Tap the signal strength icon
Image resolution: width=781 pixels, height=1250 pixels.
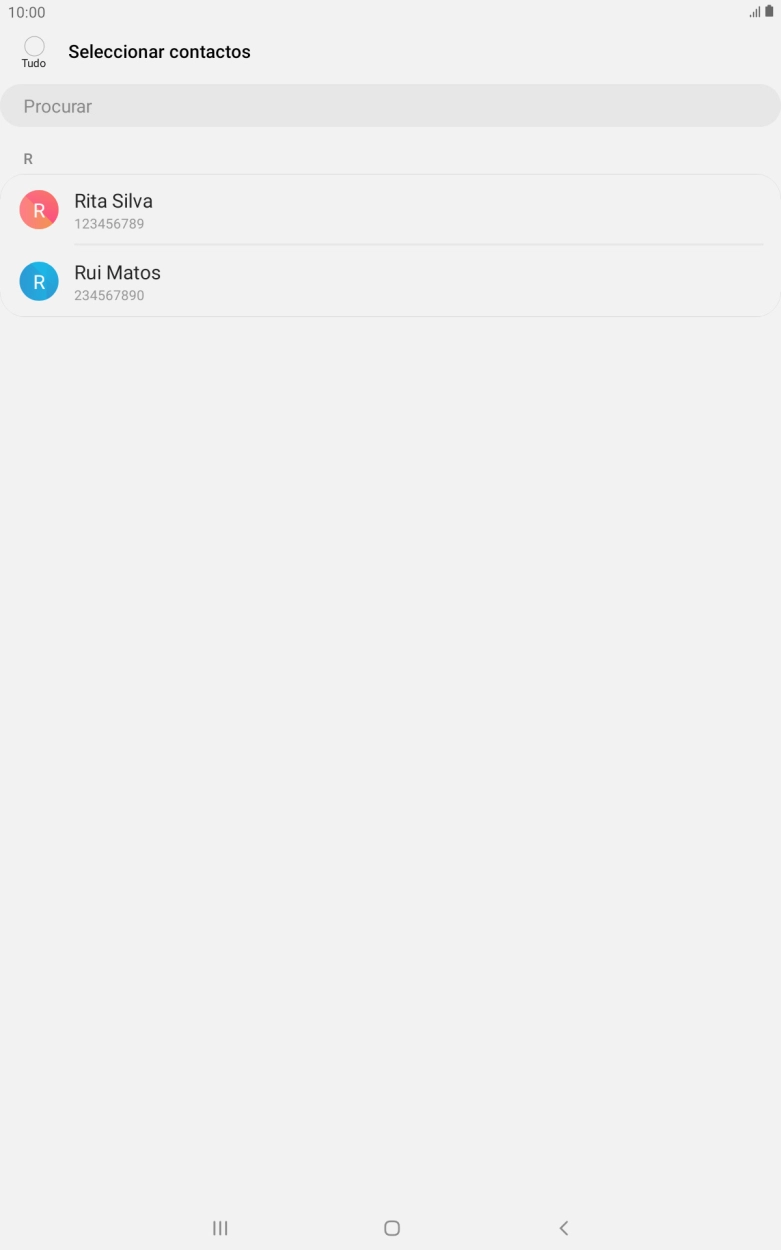(x=755, y=12)
